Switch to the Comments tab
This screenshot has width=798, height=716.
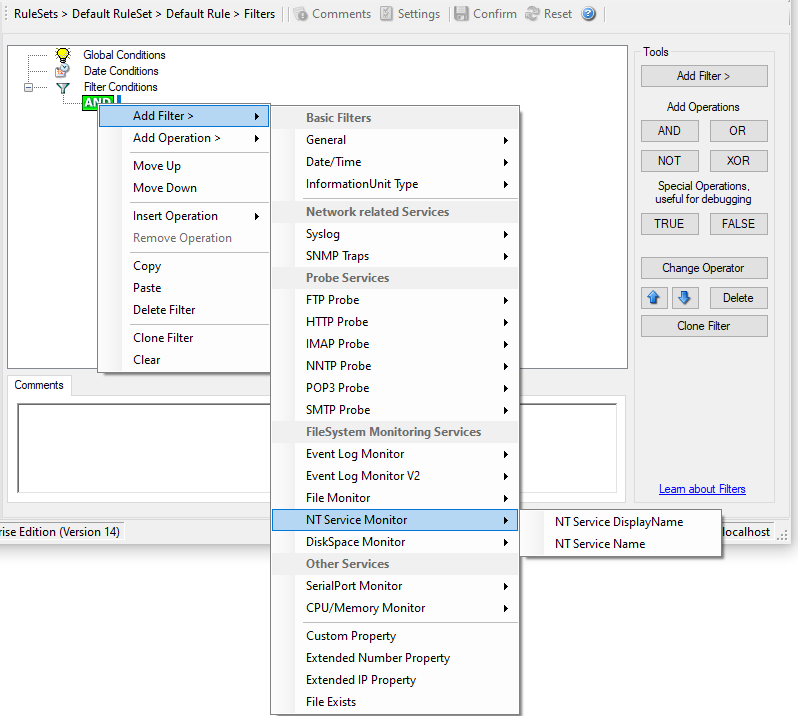point(39,385)
